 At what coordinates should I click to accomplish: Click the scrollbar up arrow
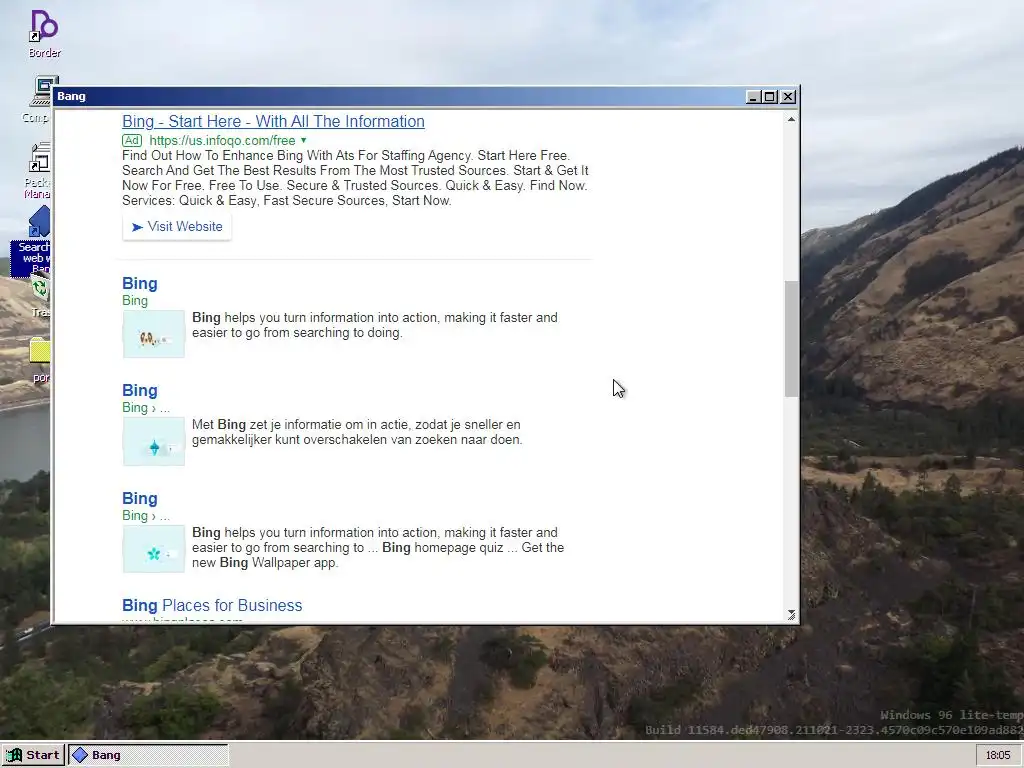[792, 119]
